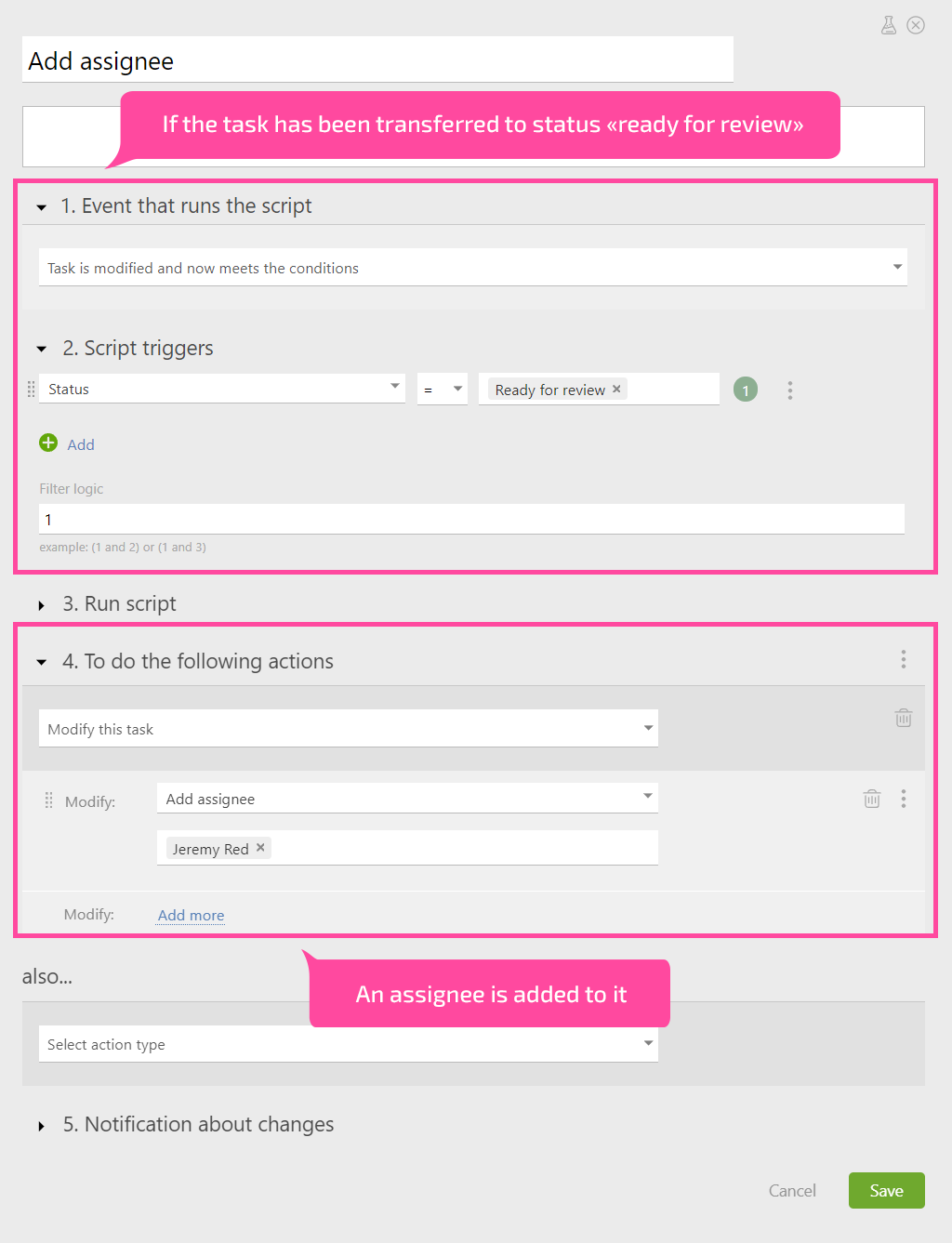This screenshot has width=952, height=1243.
Task: Open three-dot menu beside Add assignee row
Action: coord(904,799)
